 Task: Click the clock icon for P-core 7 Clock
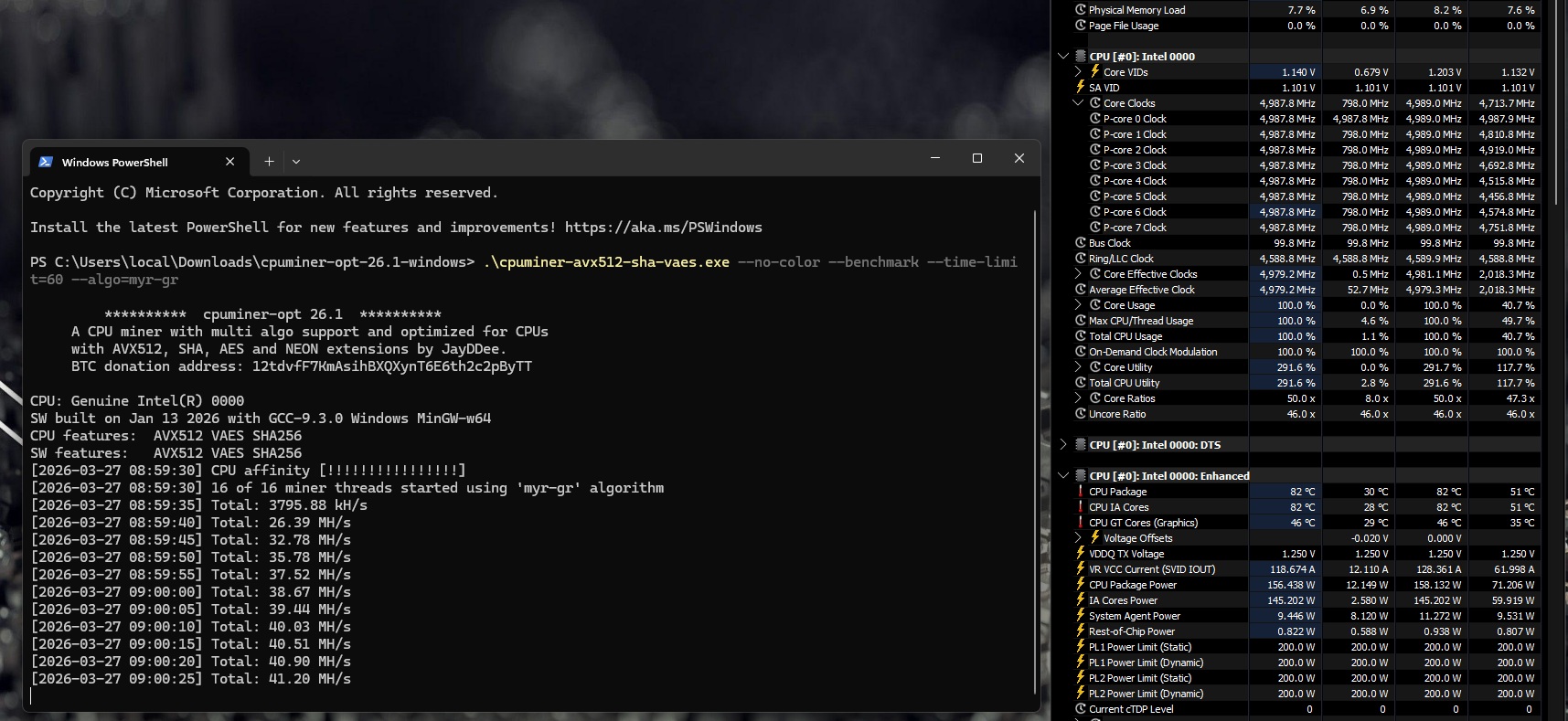click(1095, 228)
